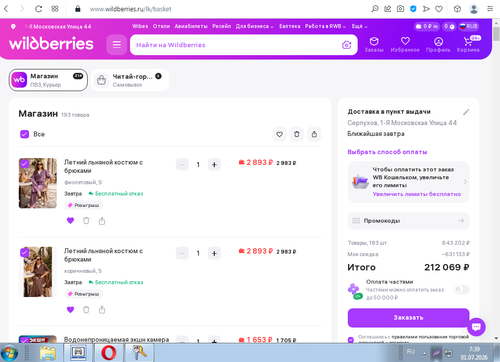This screenshot has height=362, width=500.
Task: Decrease purple linen suit quantity
Action: 182,164
